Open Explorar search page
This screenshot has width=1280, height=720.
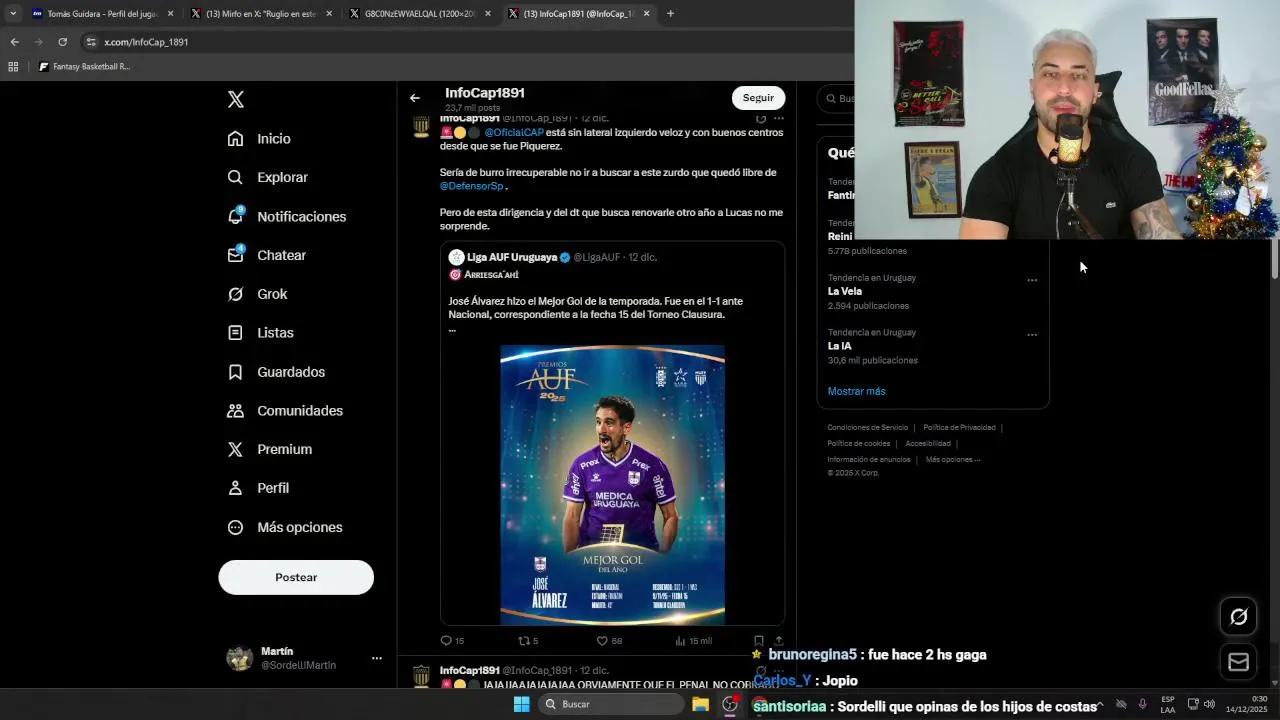pos(267,177)
